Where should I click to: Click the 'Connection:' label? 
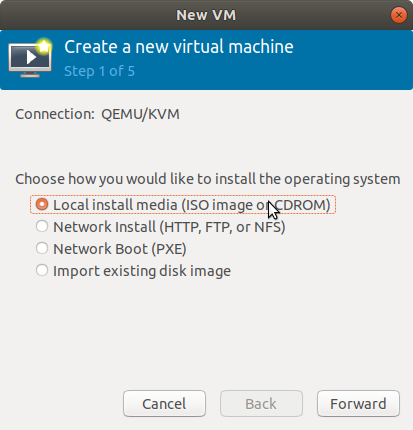[x=55, y=114]
